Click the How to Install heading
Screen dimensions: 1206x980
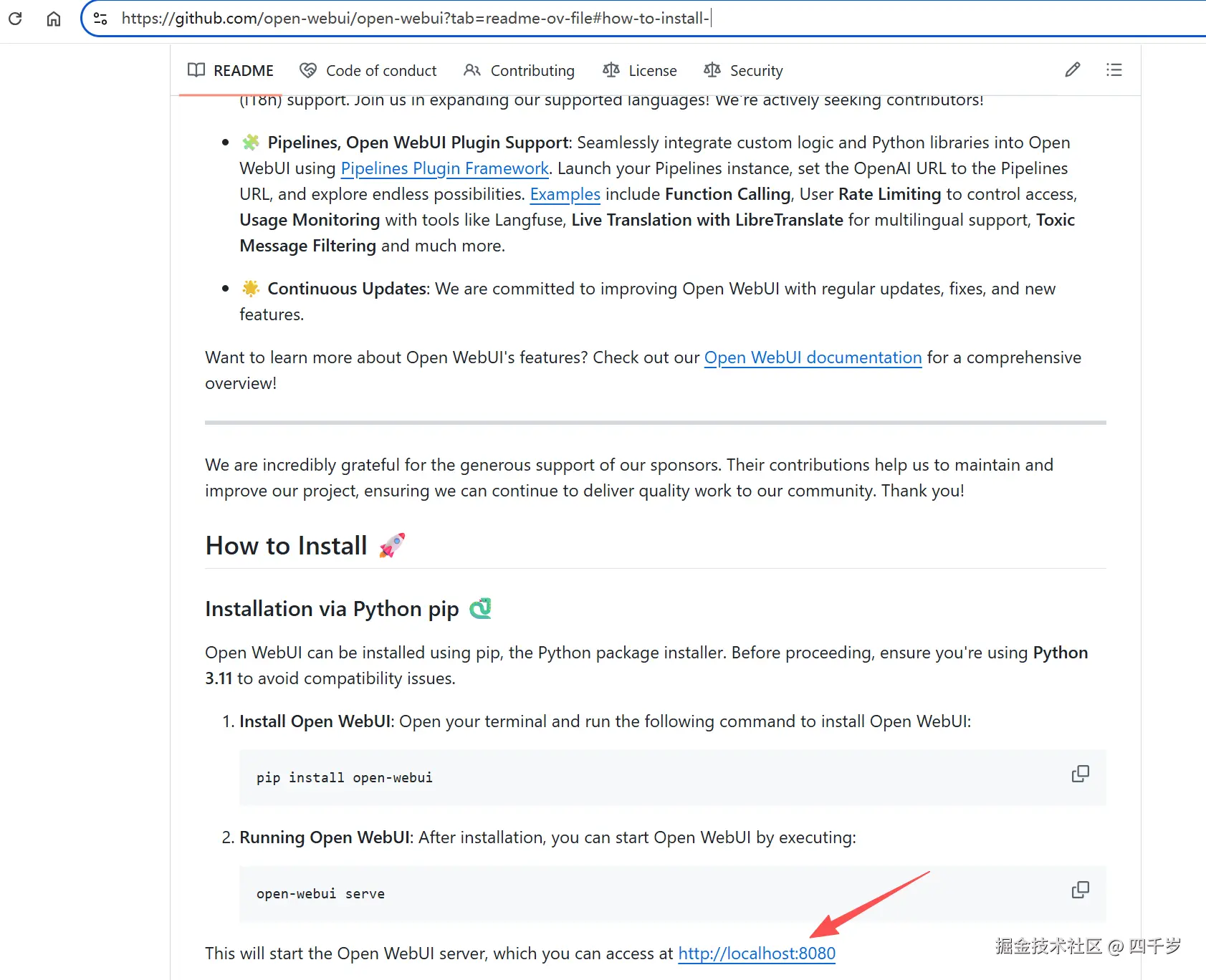pyautogui.click(x=305, y=546)
